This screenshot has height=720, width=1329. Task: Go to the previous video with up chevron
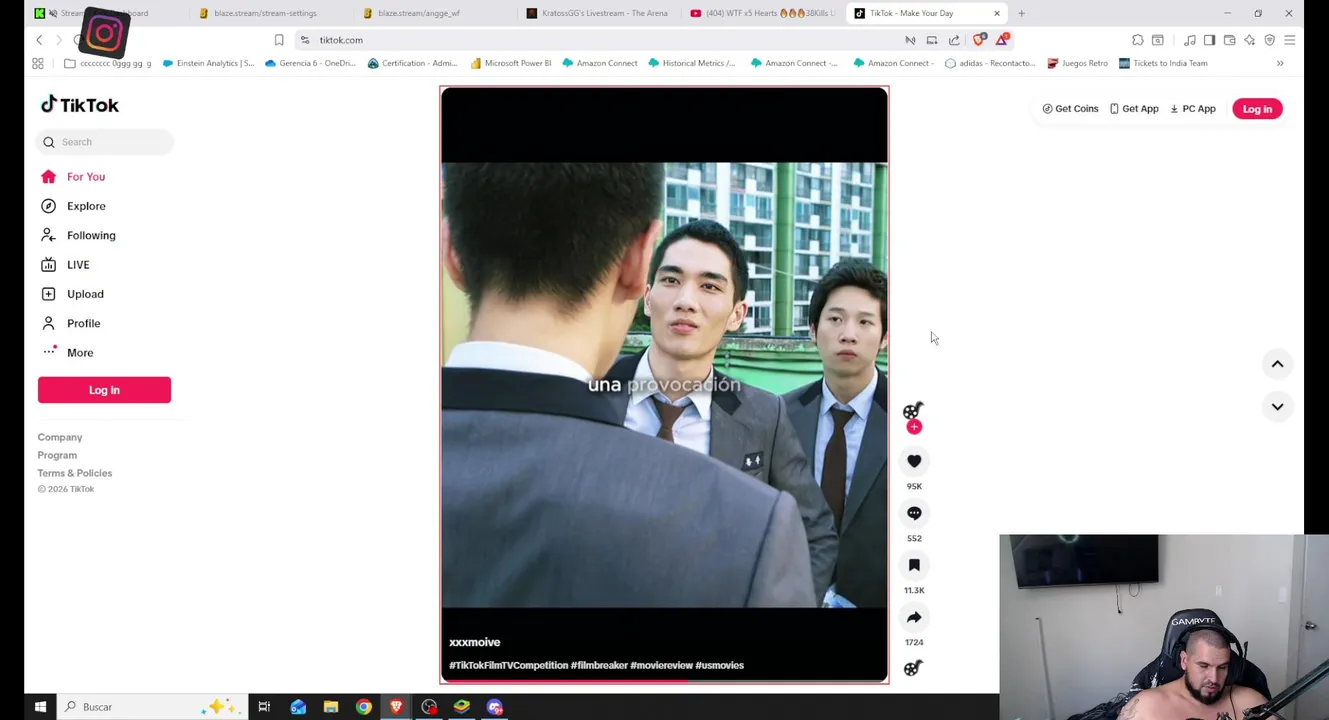(x=1277, y=364)
